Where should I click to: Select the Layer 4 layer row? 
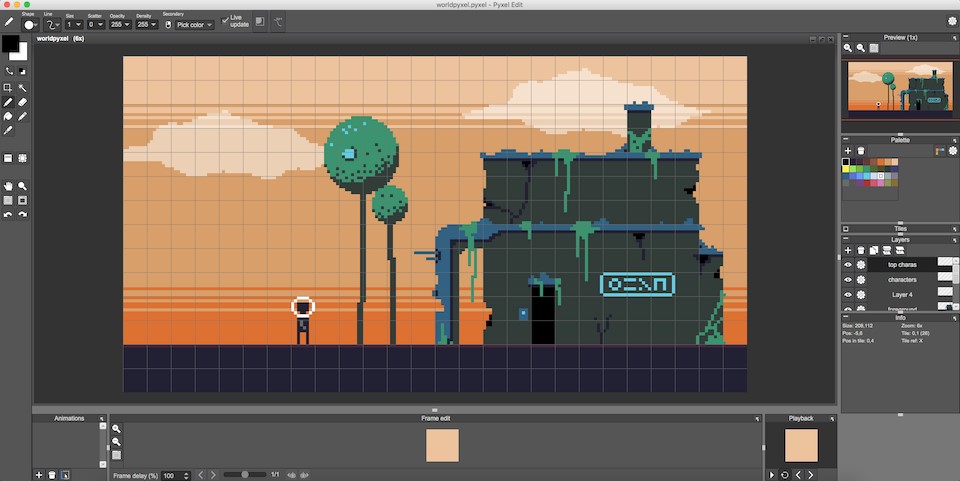click(902, 294)
